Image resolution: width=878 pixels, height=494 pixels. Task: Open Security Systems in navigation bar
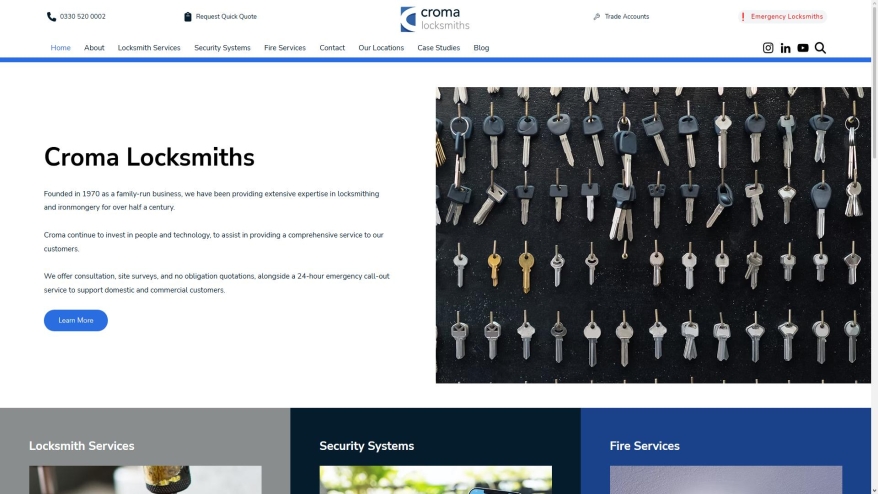click(222, 48)
